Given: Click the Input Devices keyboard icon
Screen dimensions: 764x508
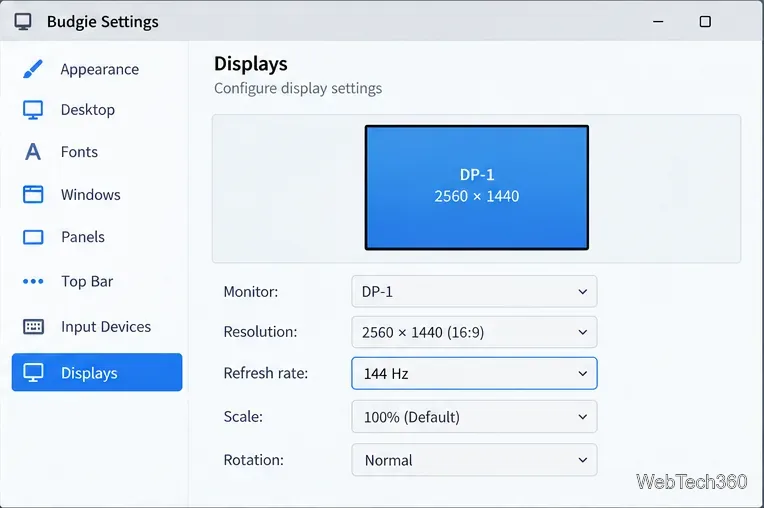Looking at the screenshot, I should [33, 326].
